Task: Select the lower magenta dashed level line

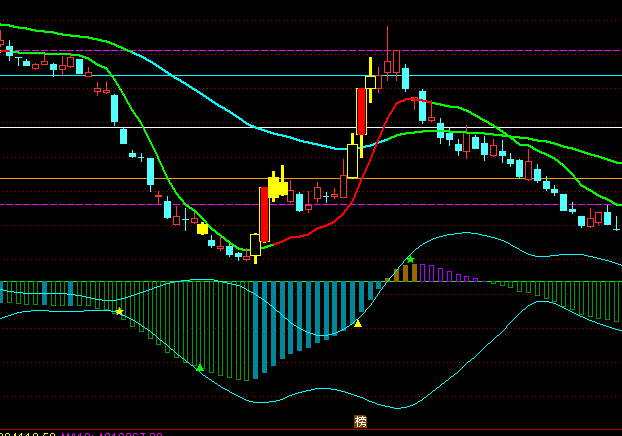Action: [x=100, y=204]
